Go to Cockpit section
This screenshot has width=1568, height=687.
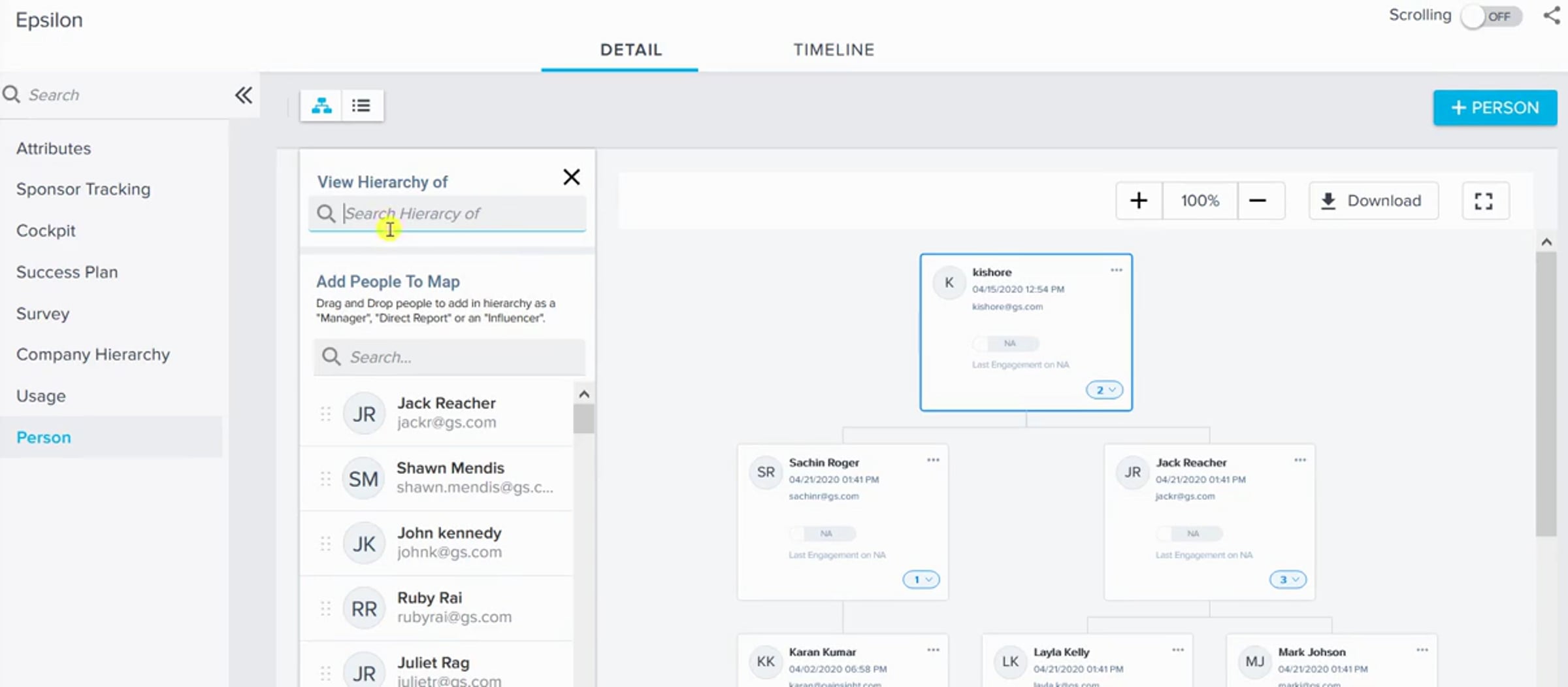(x=46, y=231)
